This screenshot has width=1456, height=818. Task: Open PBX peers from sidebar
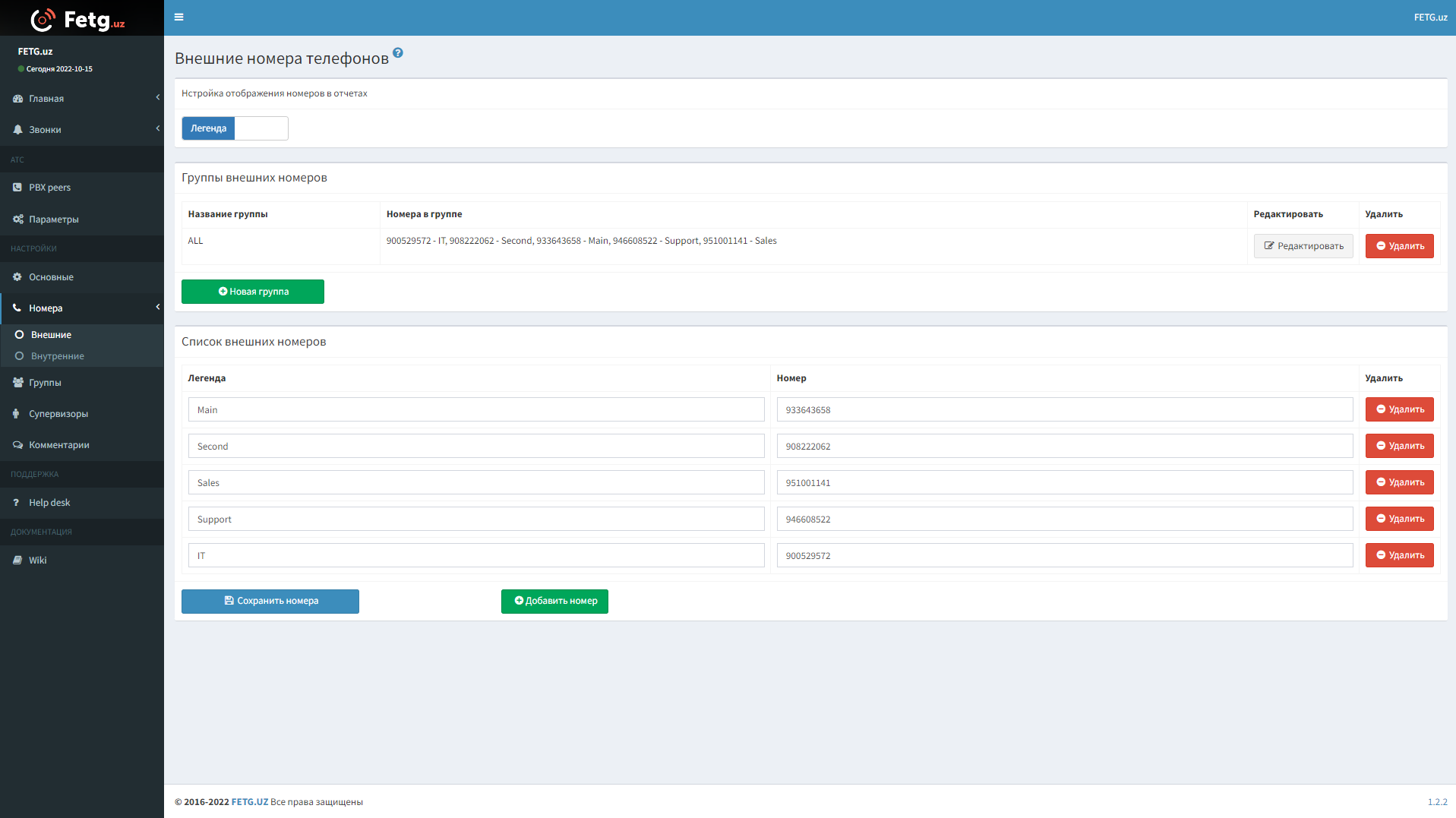pos(49,188)
